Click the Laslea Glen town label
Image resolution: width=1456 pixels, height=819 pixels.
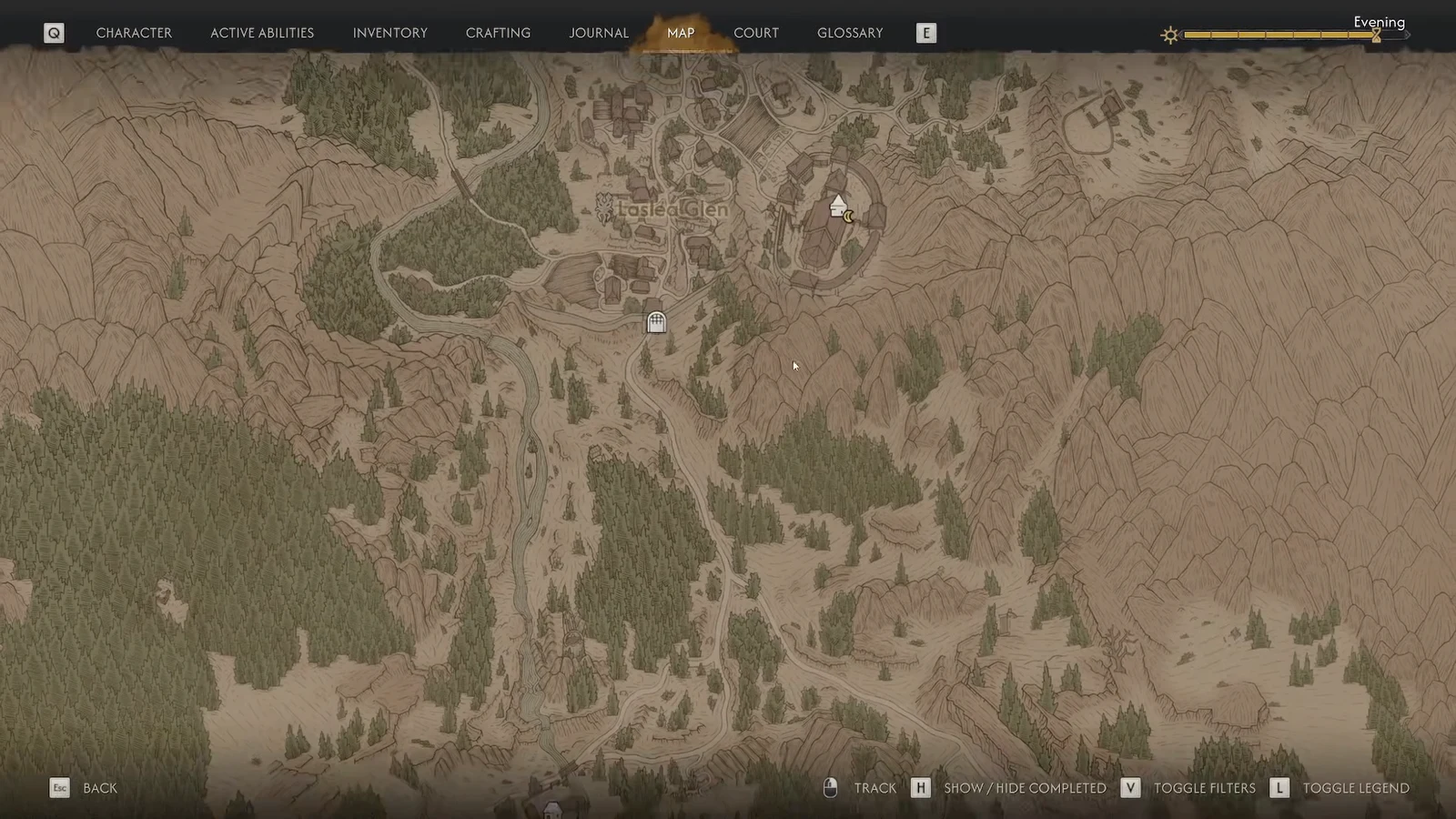[673, 209]
